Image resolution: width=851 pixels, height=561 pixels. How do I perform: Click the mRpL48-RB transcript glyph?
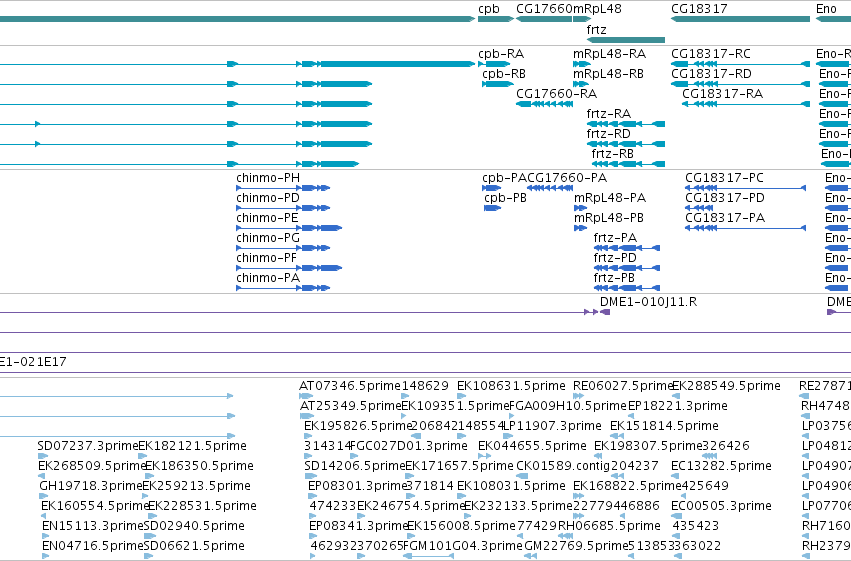pyautogui.click(x=581, y=84)
